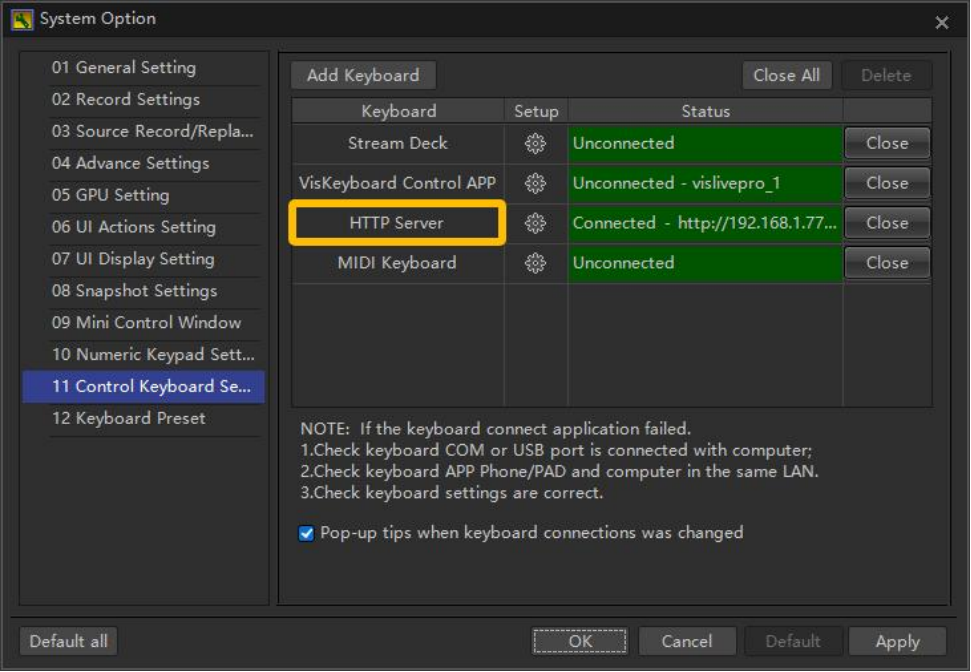Screen dimensions: 971x672
Task: Open Stream Deck setup gear icon
Action: click(535, 144)
